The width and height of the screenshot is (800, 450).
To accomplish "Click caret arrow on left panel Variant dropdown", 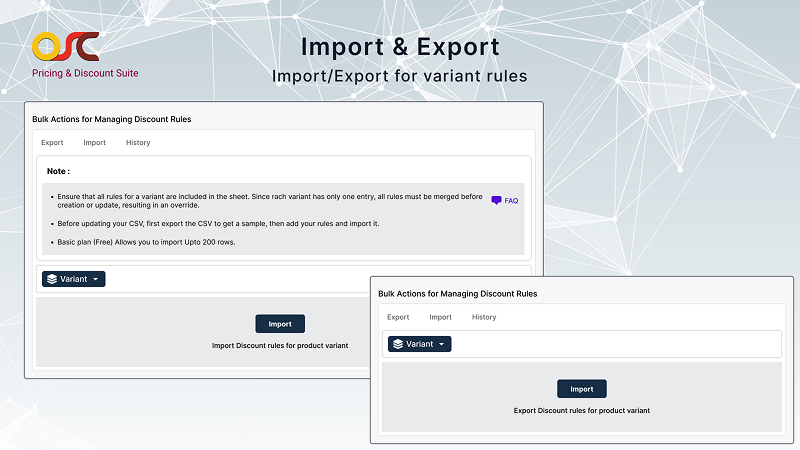I will click(x=95, y=280).
